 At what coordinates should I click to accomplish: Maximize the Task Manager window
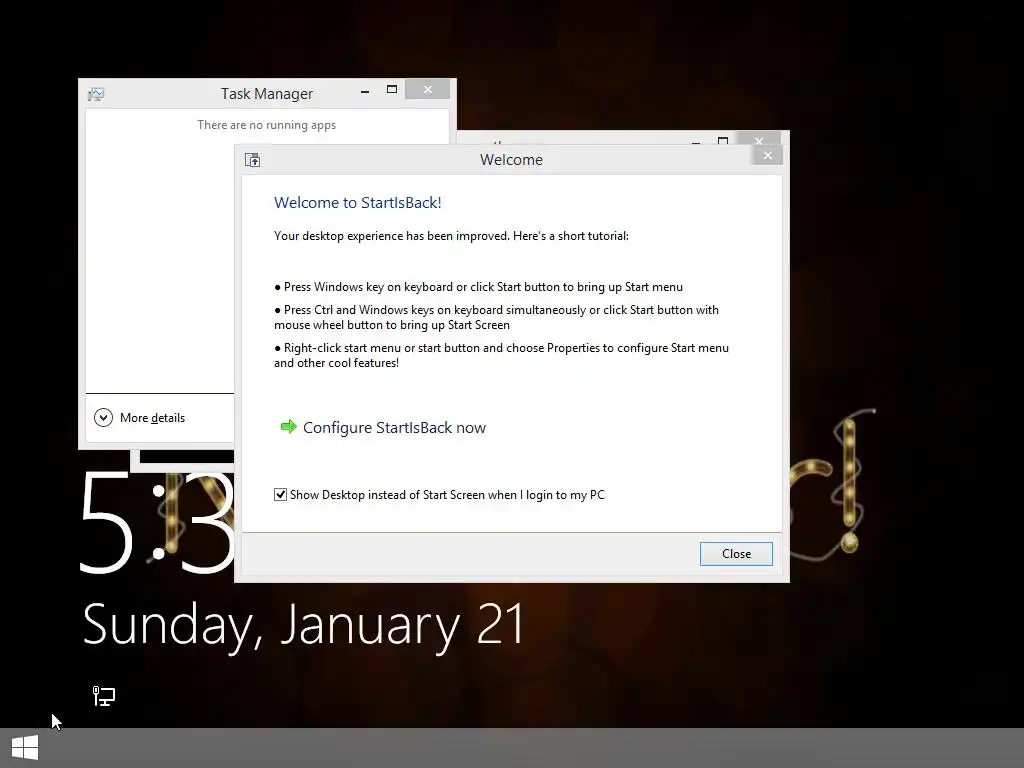click(x=392, y=89)
